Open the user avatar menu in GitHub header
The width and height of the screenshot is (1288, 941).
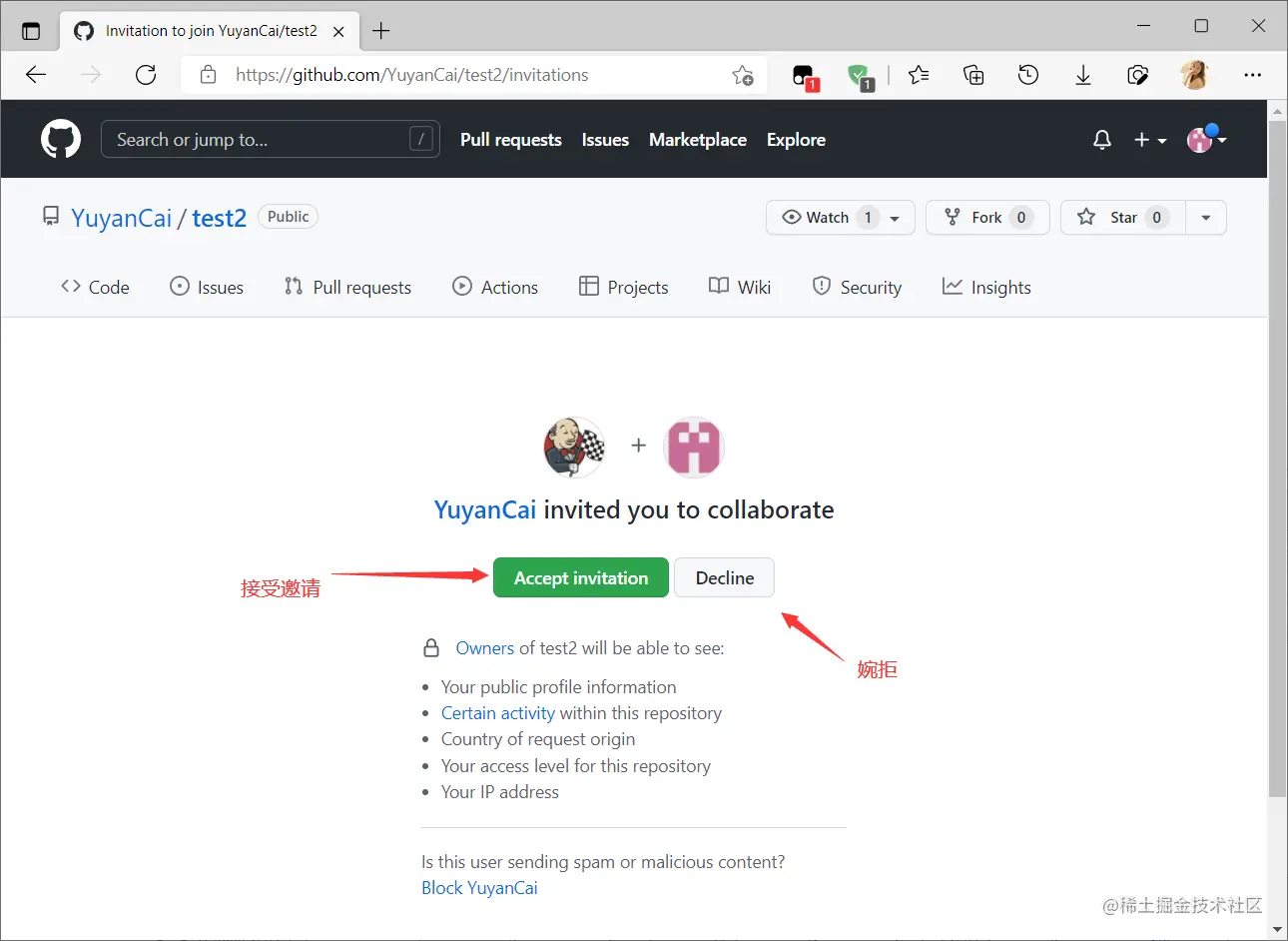[1206, 139]
